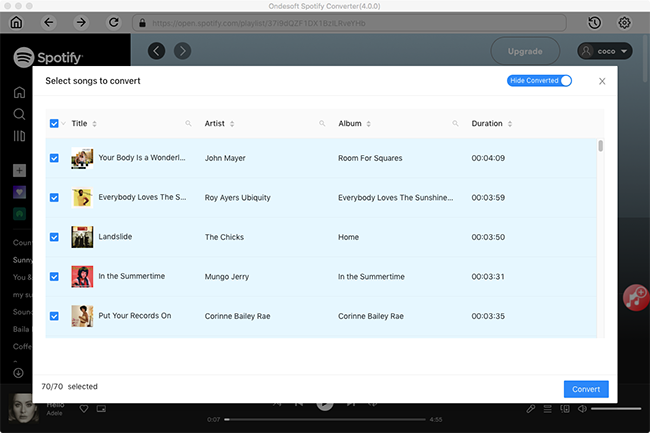
Task: Click the Spotify logo in sidebar
Action: pyautogui.click(x=48, y=57)
